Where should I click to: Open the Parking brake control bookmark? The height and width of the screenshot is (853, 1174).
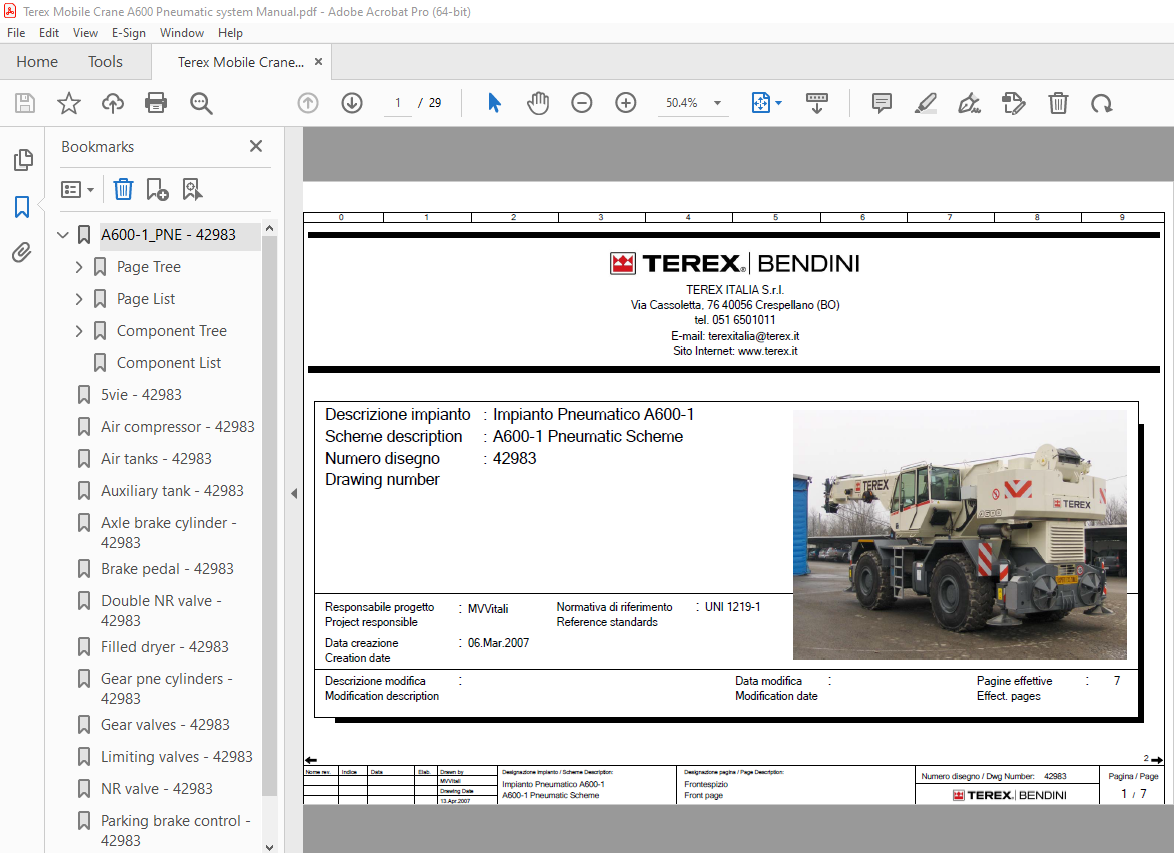175,831
